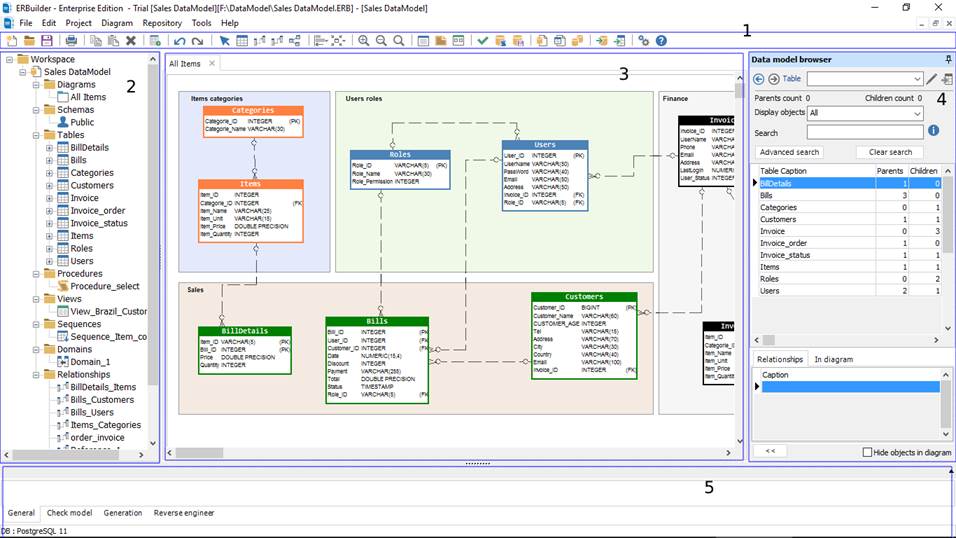Click the blue info icon beside Search

tap(933, 131)
